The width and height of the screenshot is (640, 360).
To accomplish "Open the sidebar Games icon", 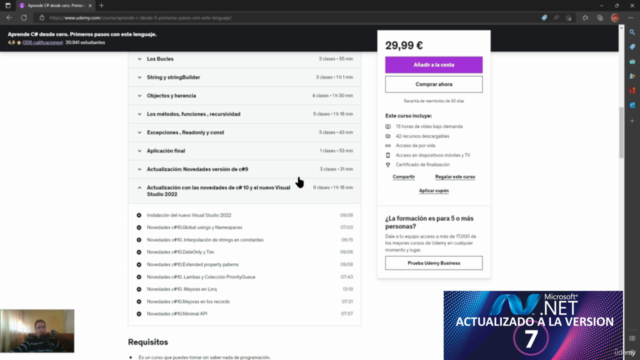I will tap(632, 76).
